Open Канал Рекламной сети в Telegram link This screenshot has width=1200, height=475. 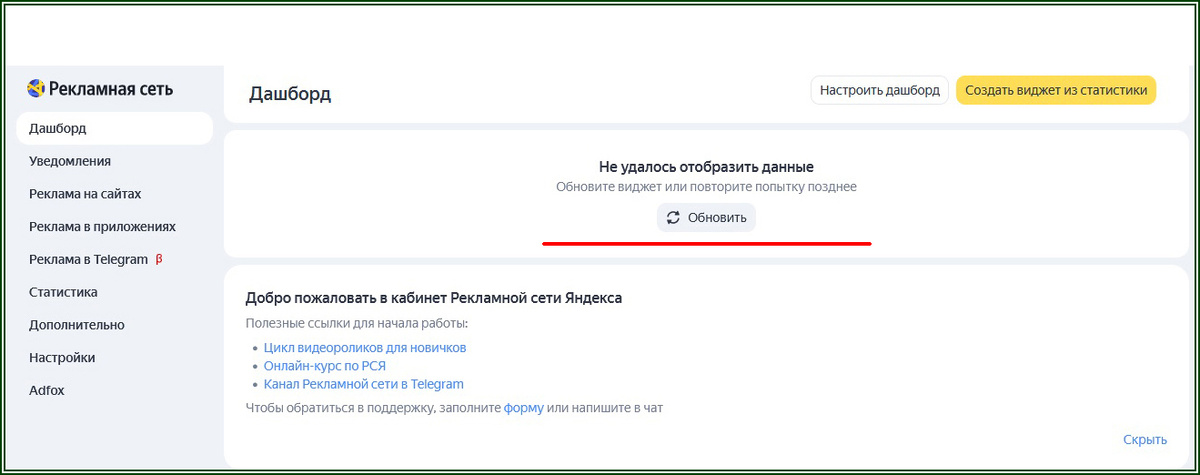(364, 384)
